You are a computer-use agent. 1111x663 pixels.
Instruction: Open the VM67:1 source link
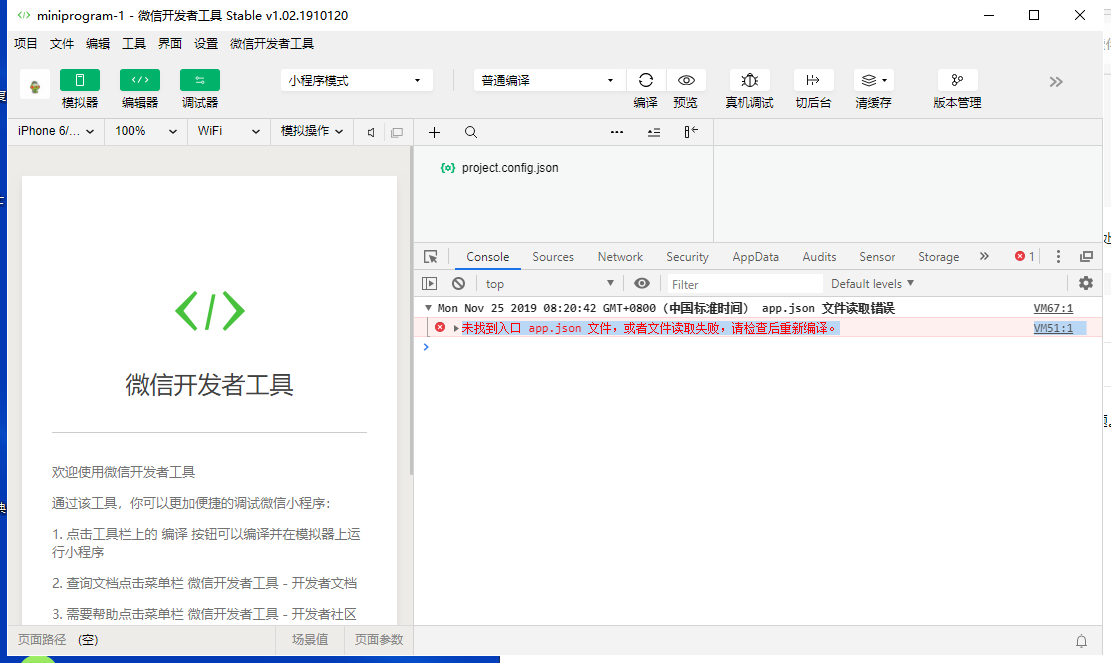[x=1053, y=308]
